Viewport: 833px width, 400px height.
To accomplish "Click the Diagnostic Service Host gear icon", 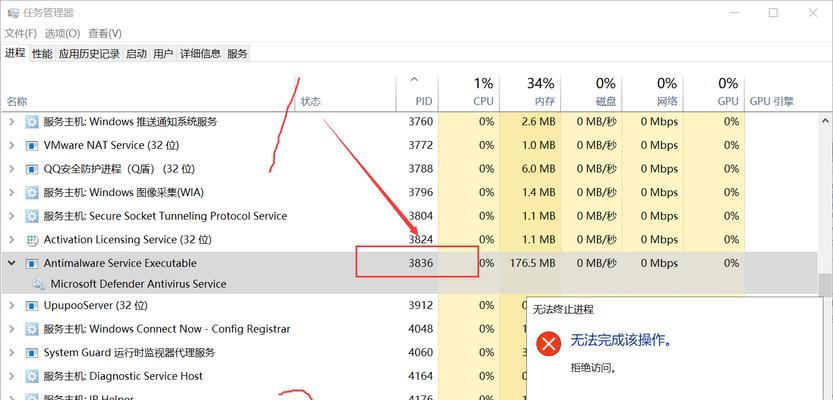I will click(32, 377).
